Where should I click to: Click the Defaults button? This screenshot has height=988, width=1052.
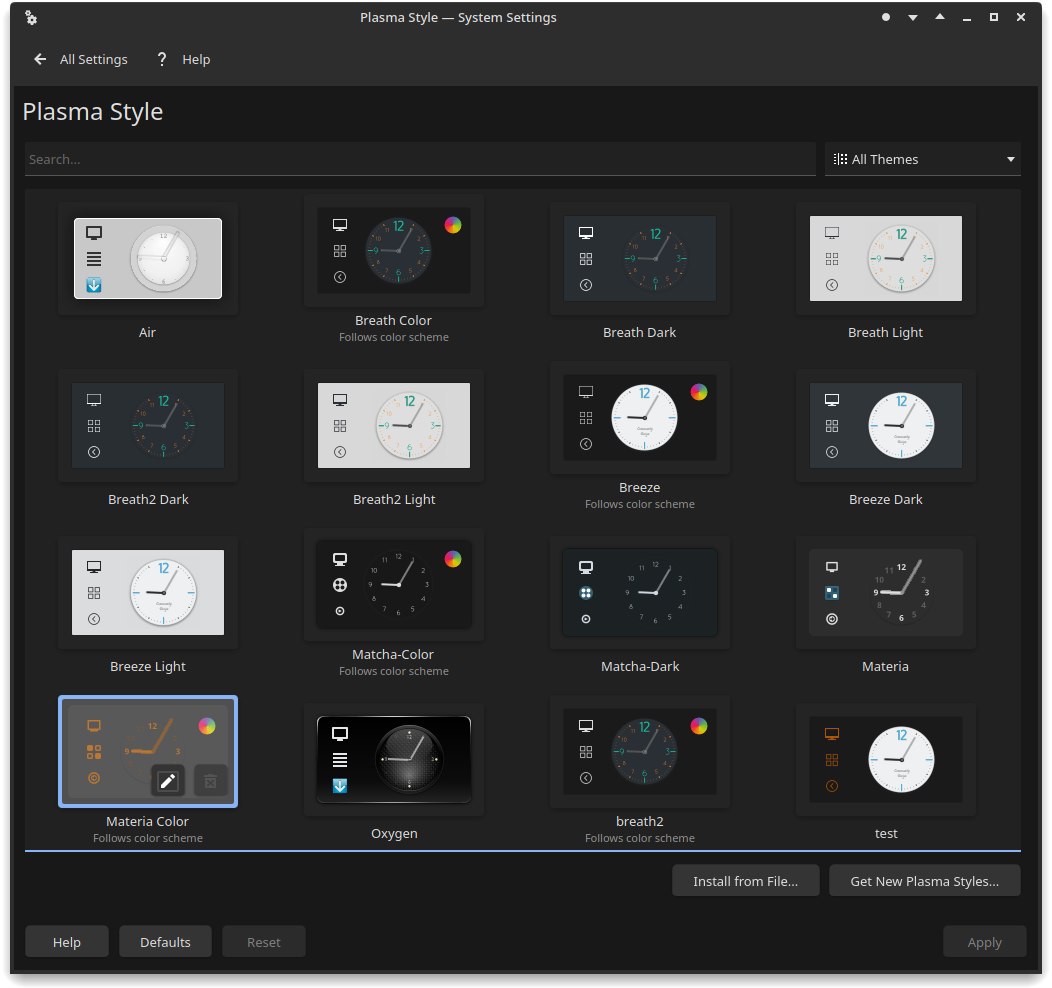pos(165,942)
